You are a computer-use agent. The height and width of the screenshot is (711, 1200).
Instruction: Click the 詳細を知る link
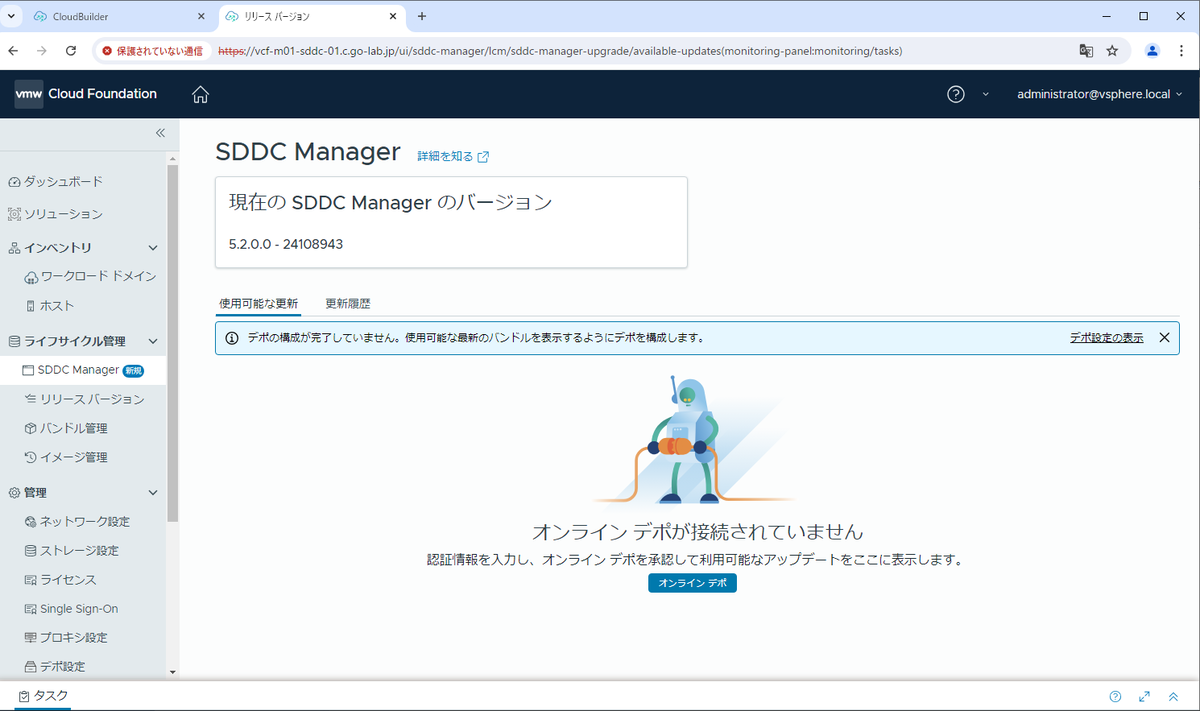click(453, 157)
